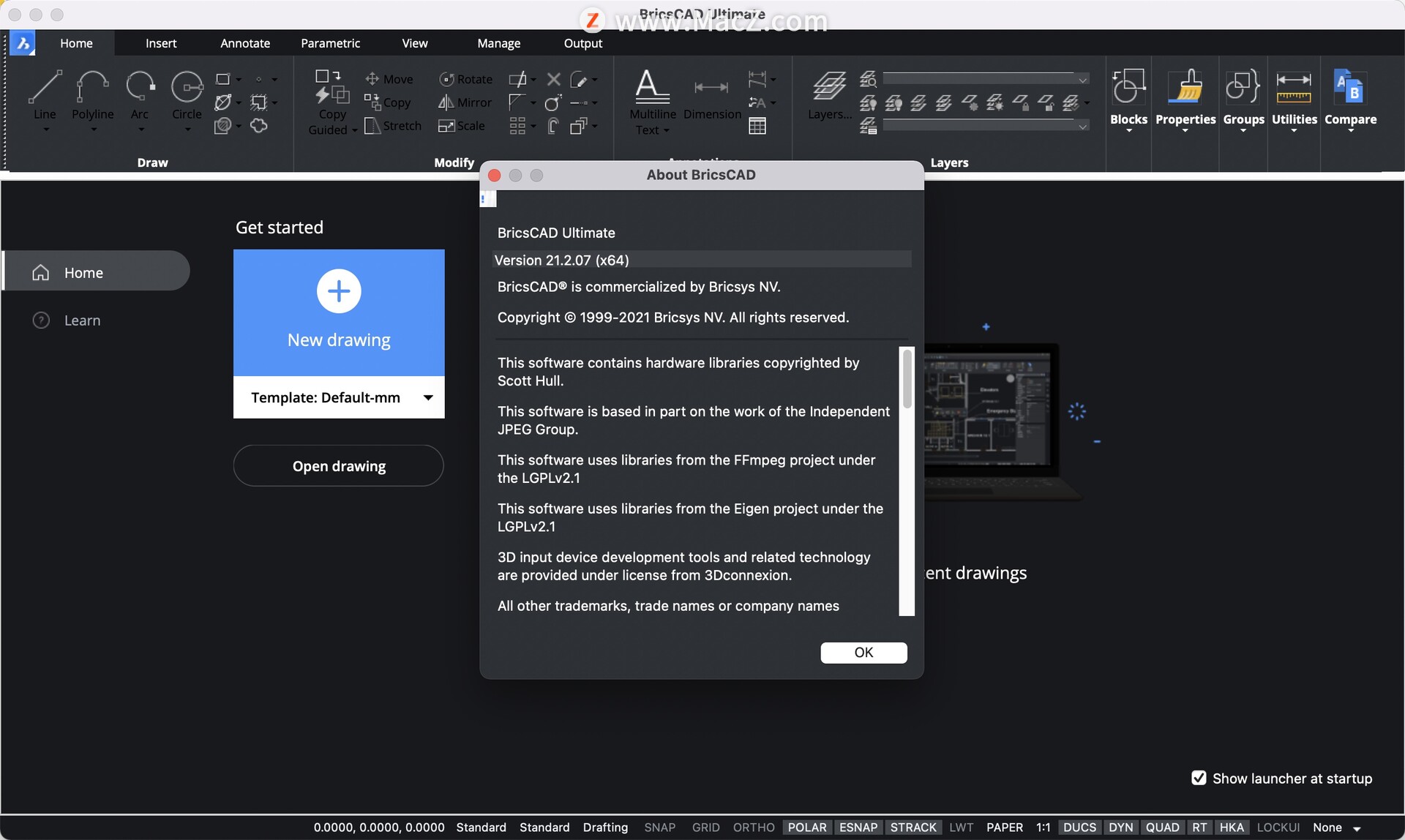Click the revision cloud icon

pos(258,126)
